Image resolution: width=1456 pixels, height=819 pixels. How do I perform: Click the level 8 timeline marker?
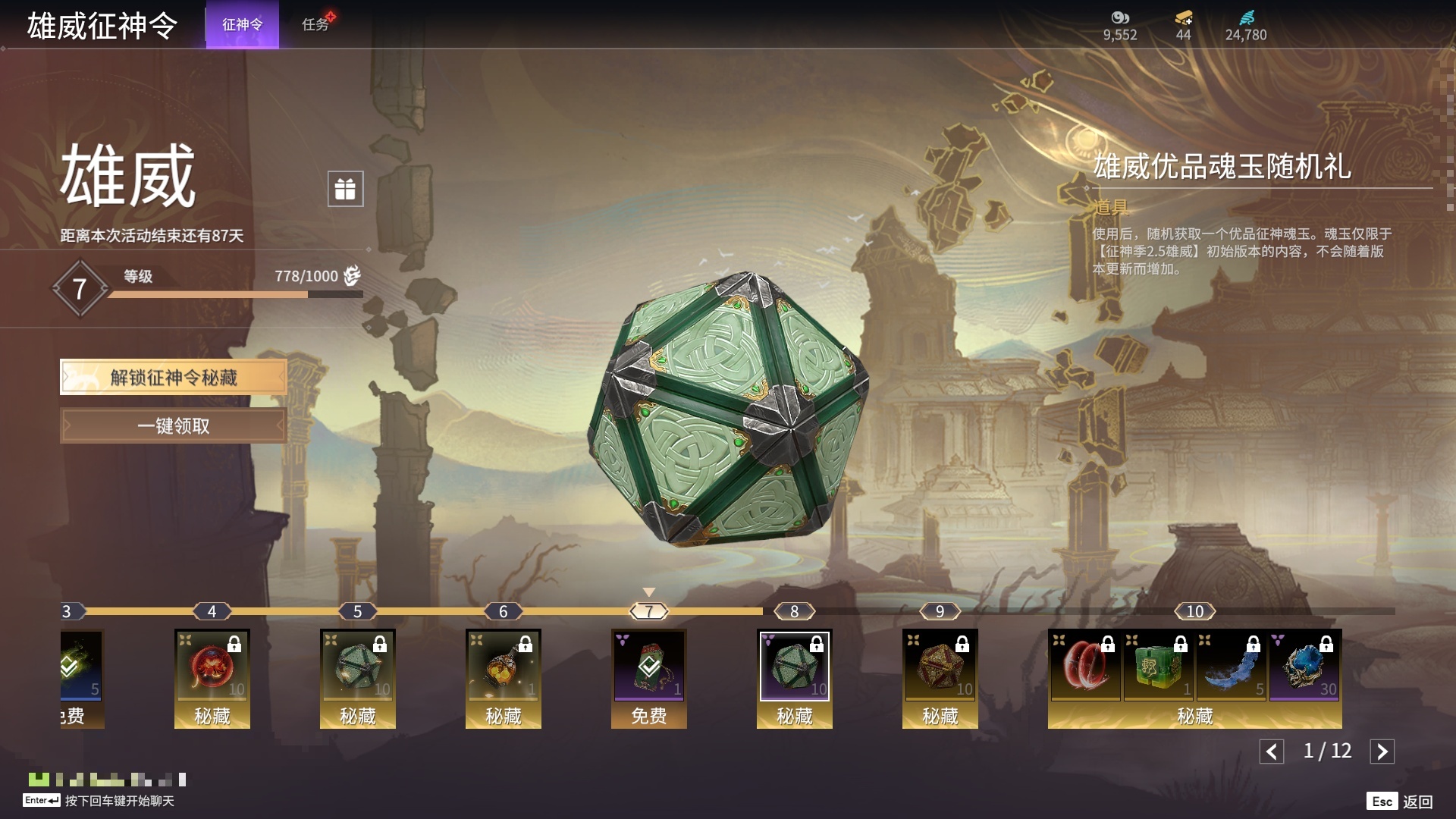click(x=795, y=611)
